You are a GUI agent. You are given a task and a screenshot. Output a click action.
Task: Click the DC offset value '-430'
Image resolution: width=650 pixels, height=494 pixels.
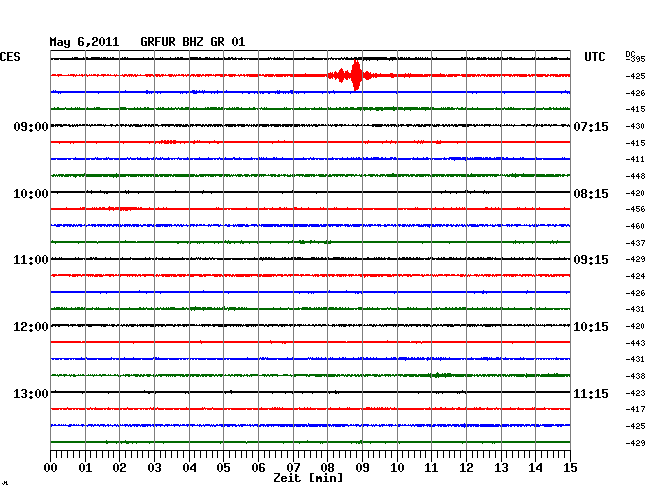635,126
